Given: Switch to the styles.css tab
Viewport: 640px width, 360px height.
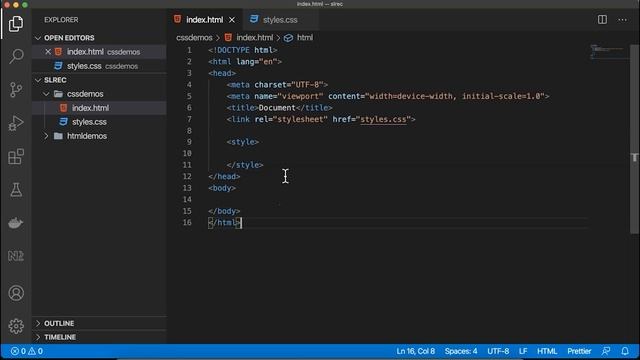Looking at the screenshot, I should (280, 20).
